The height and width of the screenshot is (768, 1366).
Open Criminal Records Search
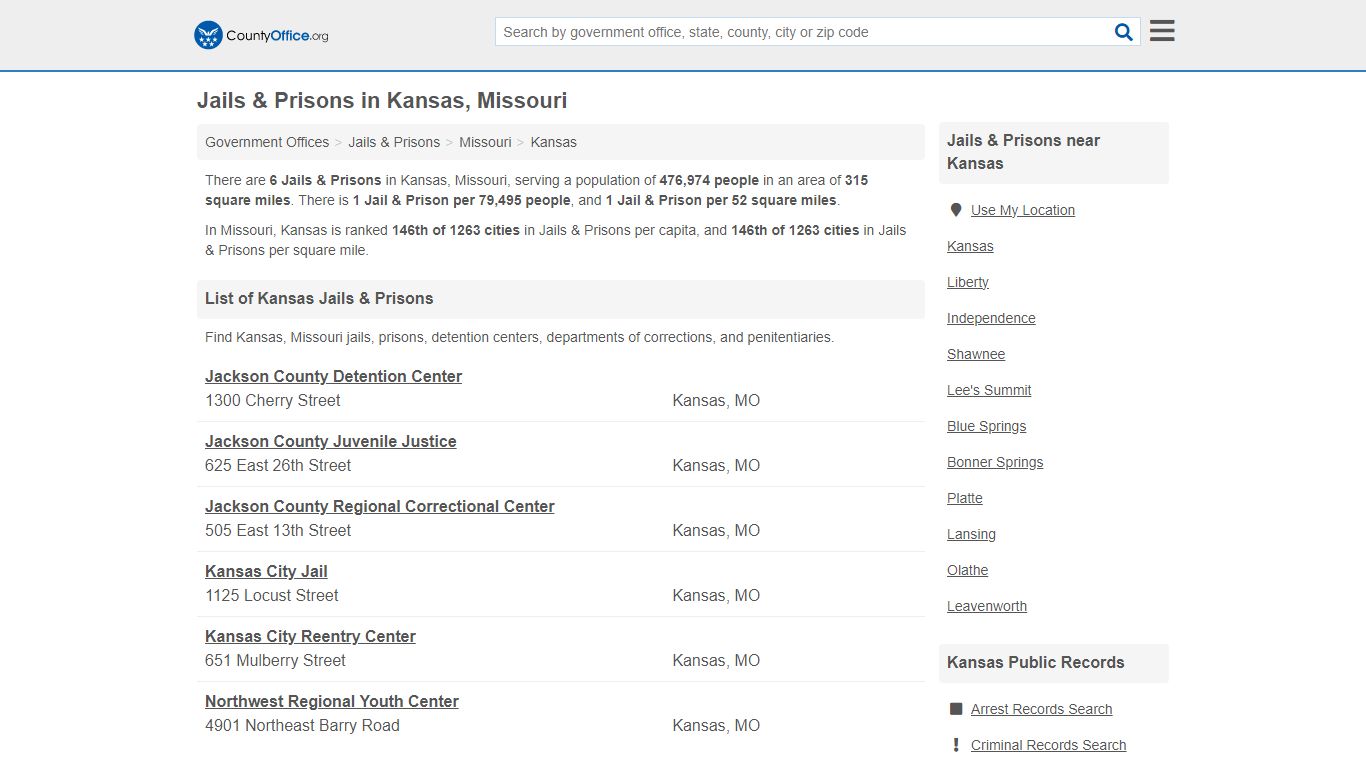point(1048,745)
